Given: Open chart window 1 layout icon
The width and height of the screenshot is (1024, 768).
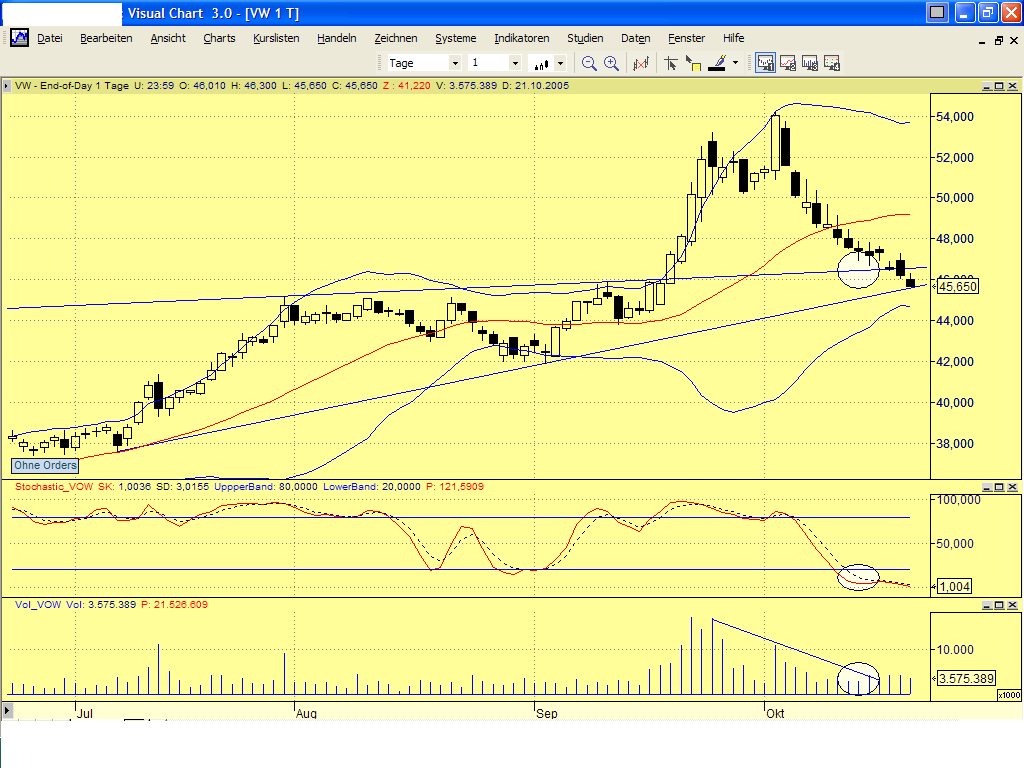Looking at the screenshot, I should pos(765,62).
